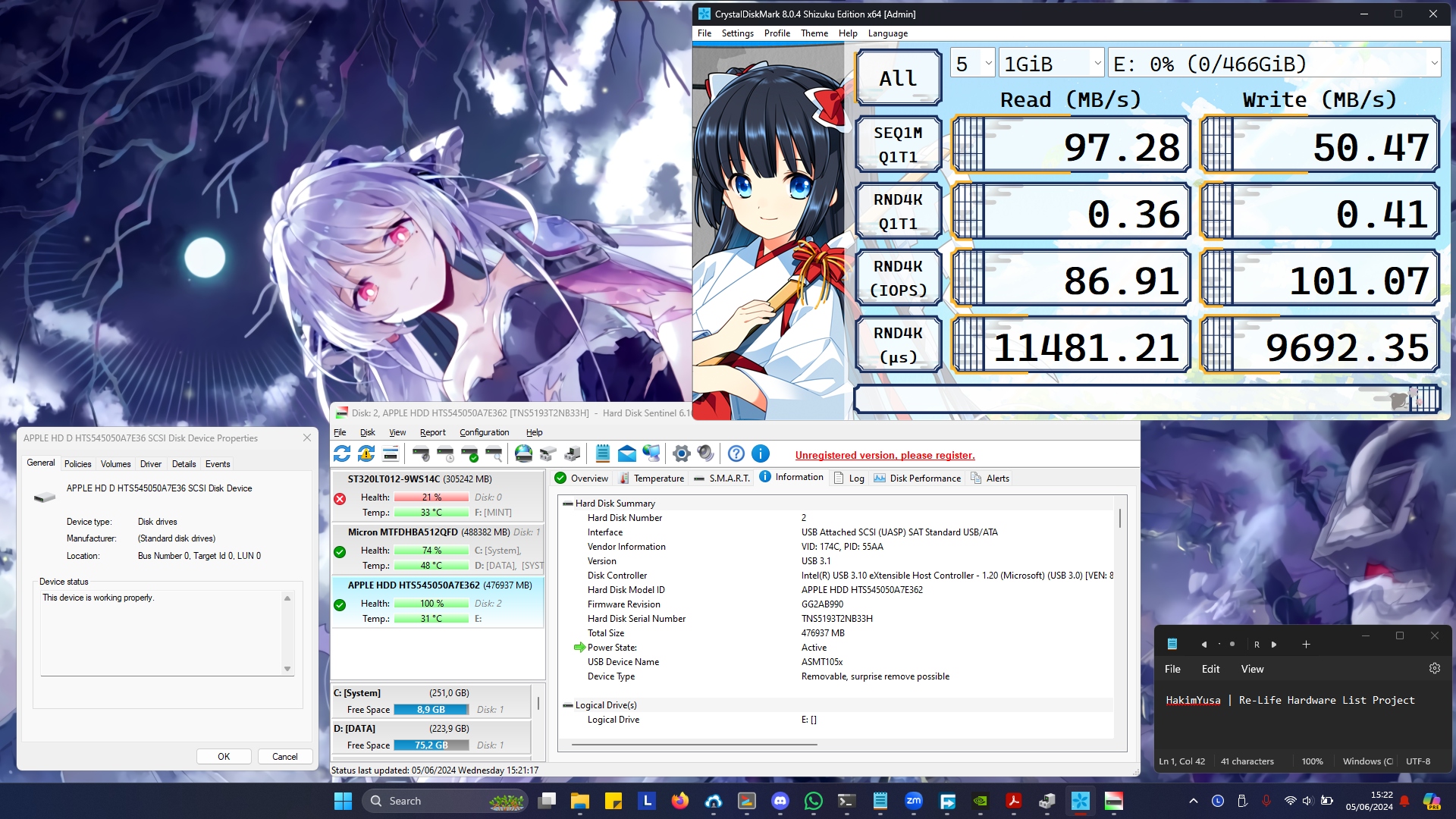Click the Windows Start button
The image size is (1456, 819).
[343, 801]
